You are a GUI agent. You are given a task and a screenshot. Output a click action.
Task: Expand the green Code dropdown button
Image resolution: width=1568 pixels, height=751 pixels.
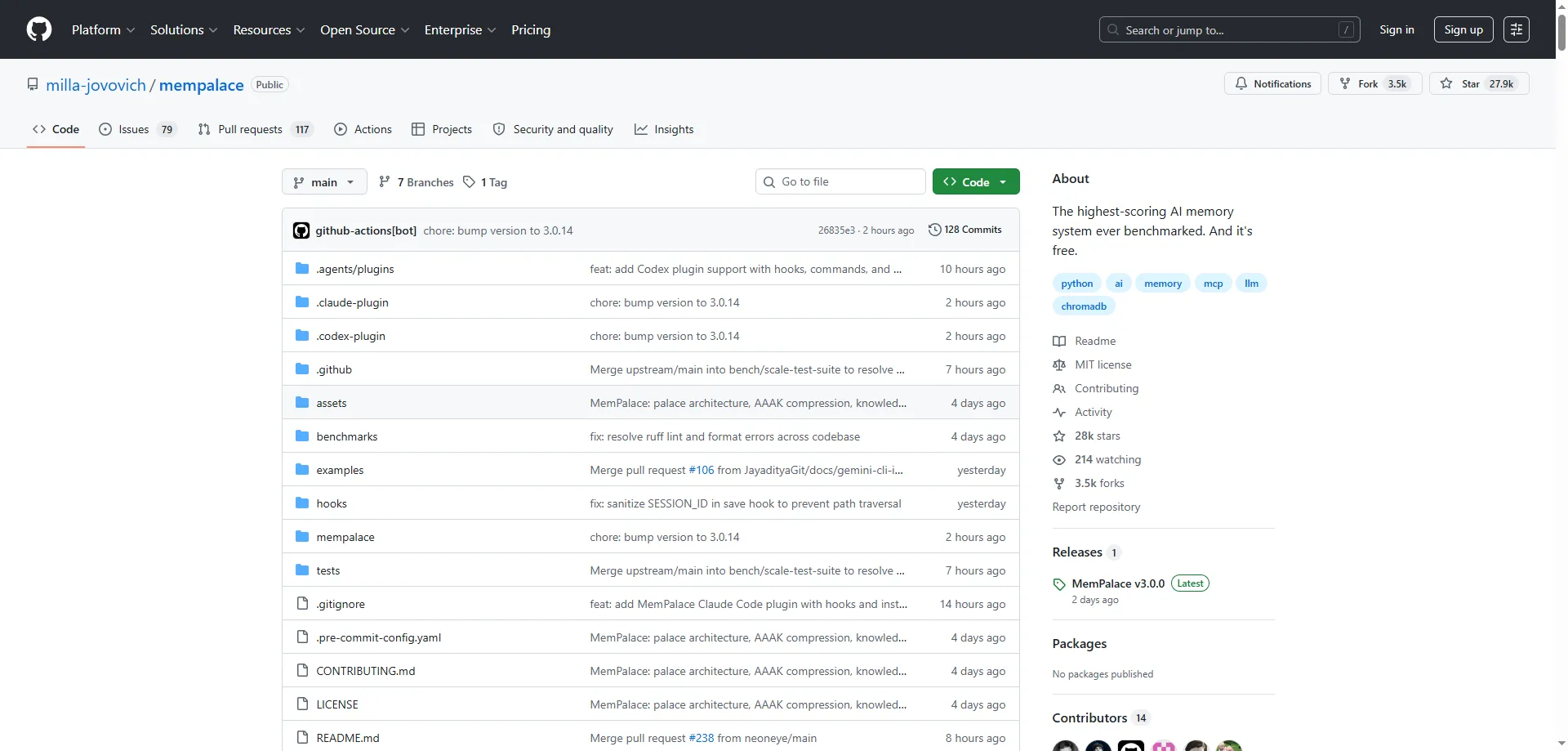click(x=976, y=181)
